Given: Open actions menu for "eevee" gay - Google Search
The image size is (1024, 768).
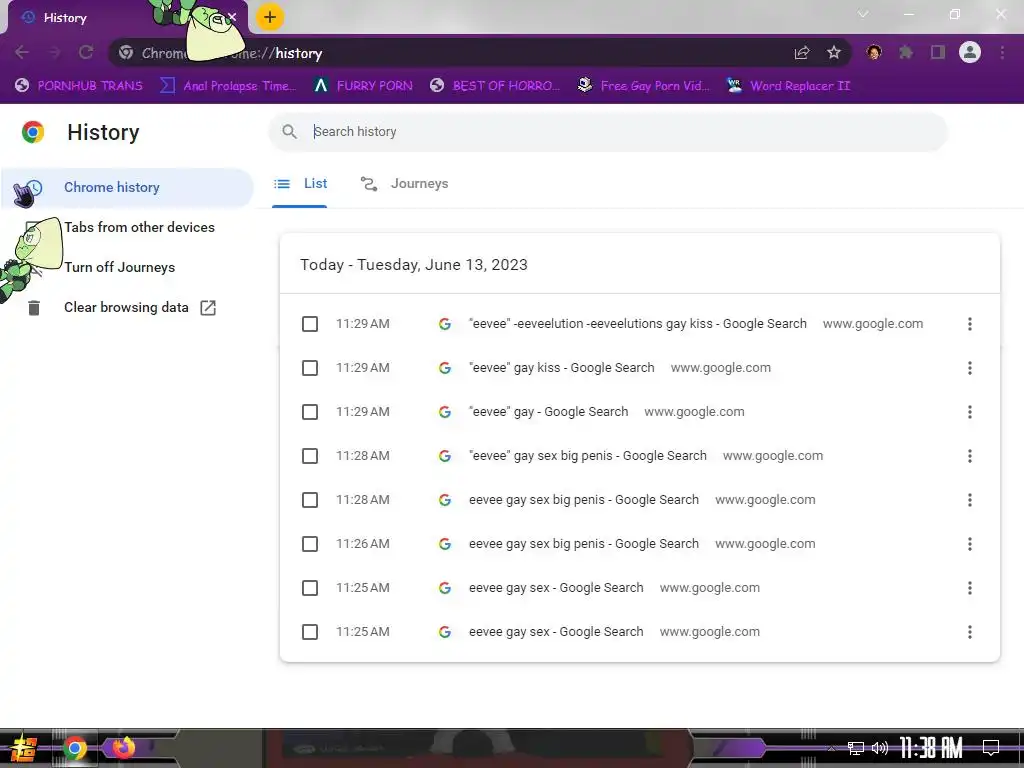Looking at the screenshot, I should [x=970, y=412].
